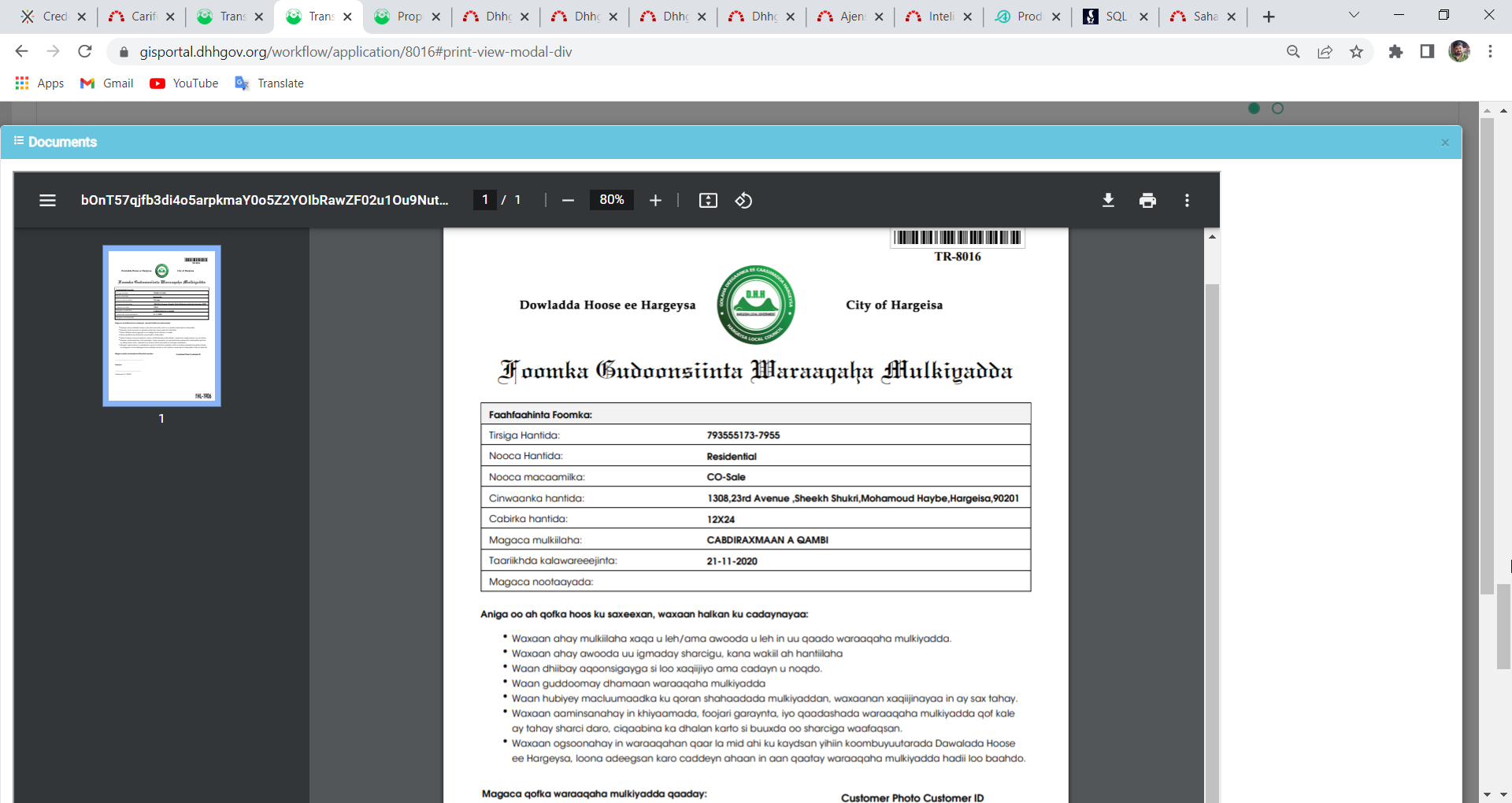Zoom out the PDF with minus button
1512x803 pixels.
[x=568, y=201]
